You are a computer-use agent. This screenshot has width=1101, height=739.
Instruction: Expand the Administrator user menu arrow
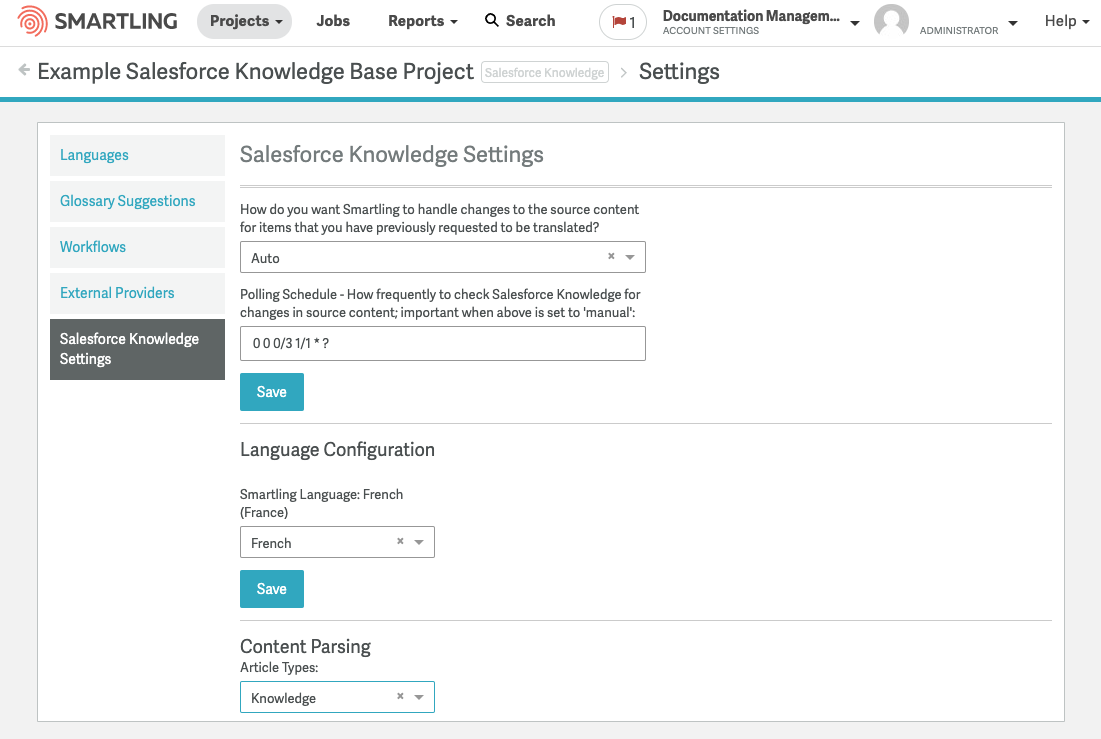pyautogui.click(x=1013, y=22)
